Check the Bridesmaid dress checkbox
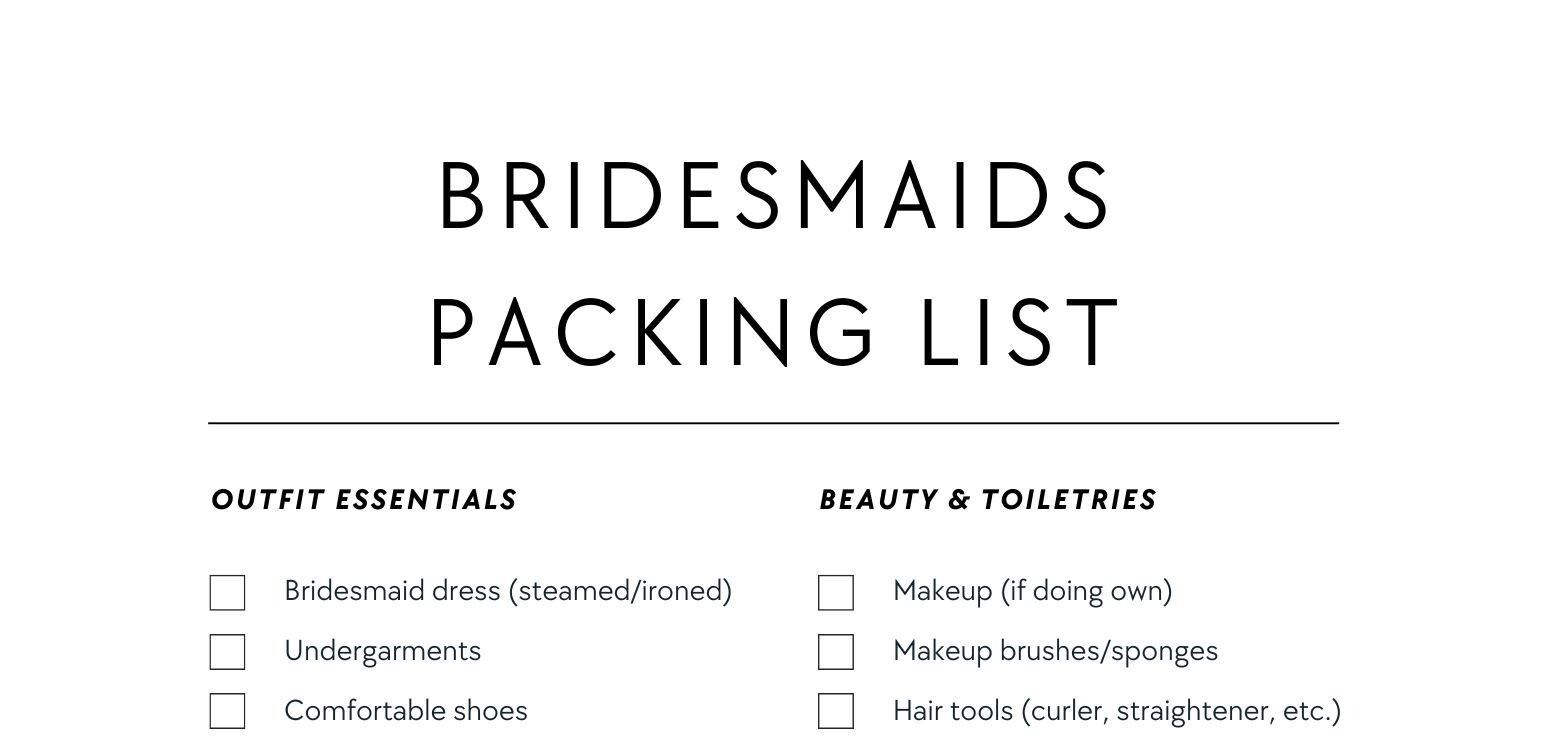 point(227,592)
